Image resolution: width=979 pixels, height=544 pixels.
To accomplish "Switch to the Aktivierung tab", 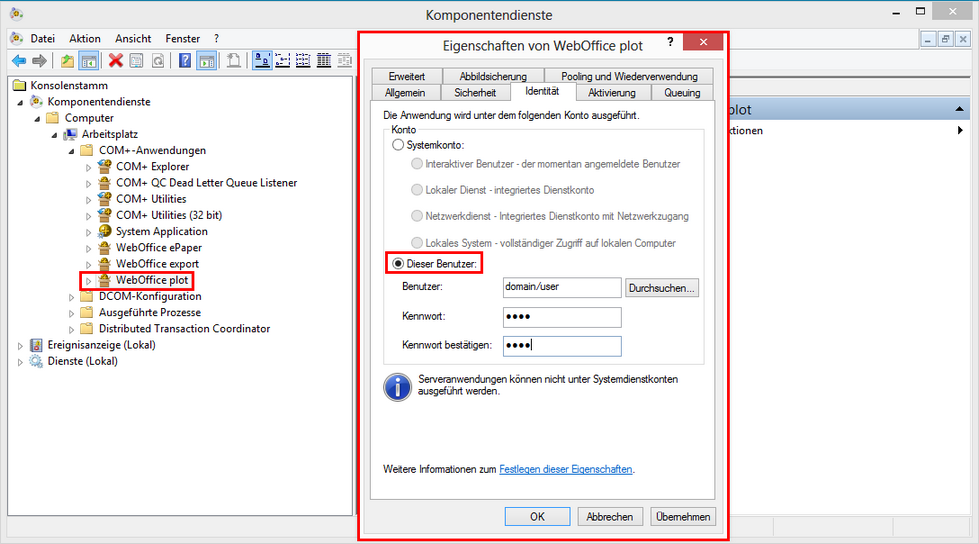I will [x=612, y=92].
